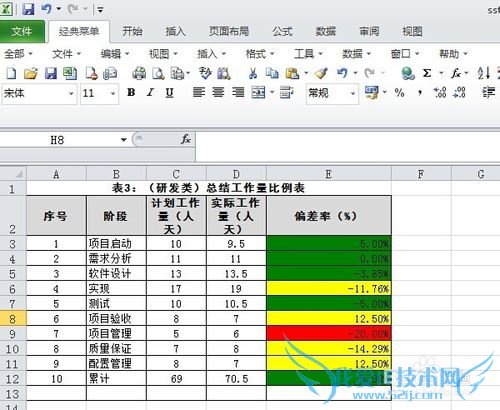Click the Select All corner button

pyautogui.click(x=13, y=174)
